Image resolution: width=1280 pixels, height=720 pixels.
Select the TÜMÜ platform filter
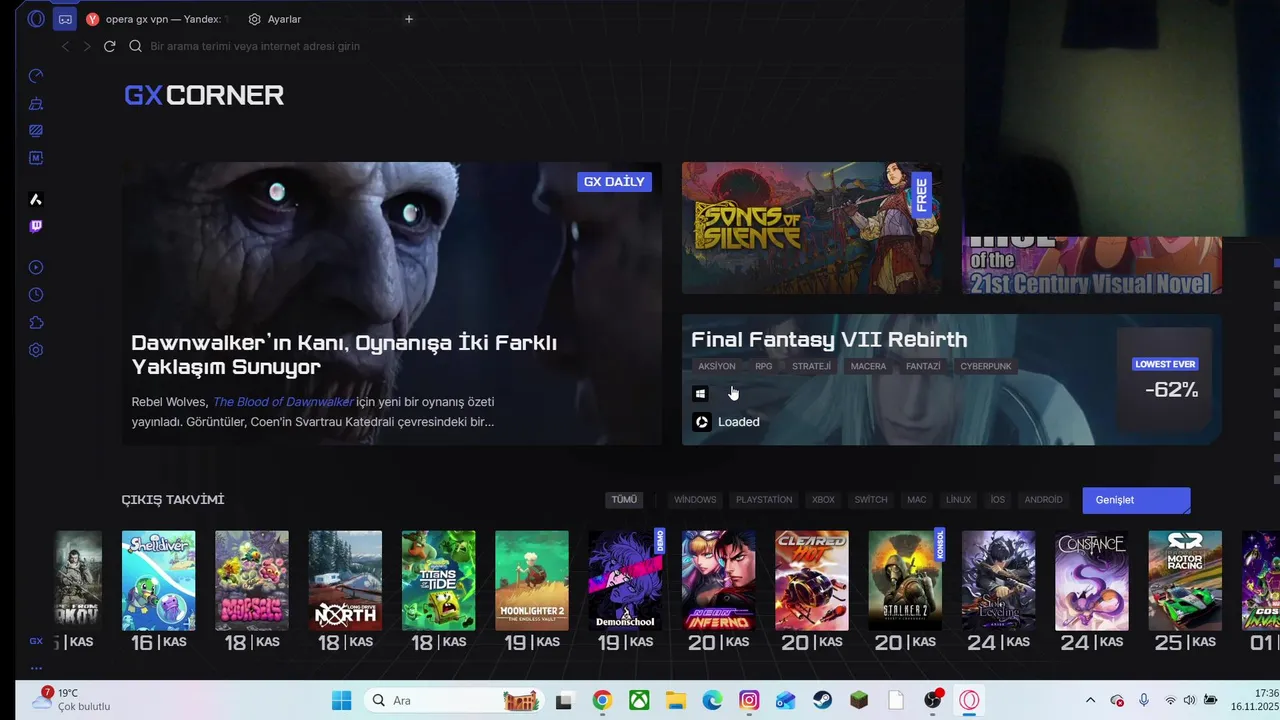(624, 500)
